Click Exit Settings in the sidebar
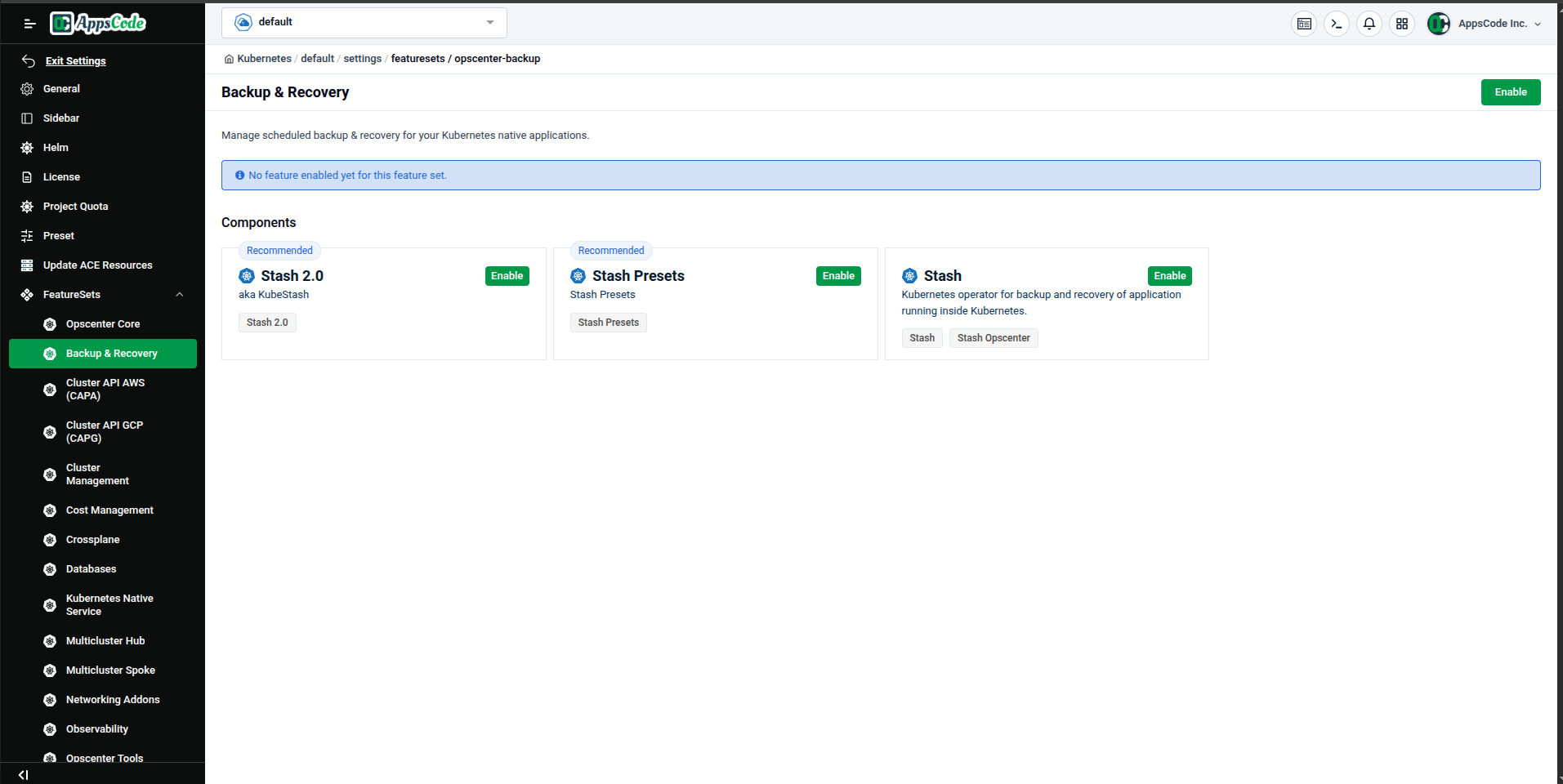 coord(76,60)
